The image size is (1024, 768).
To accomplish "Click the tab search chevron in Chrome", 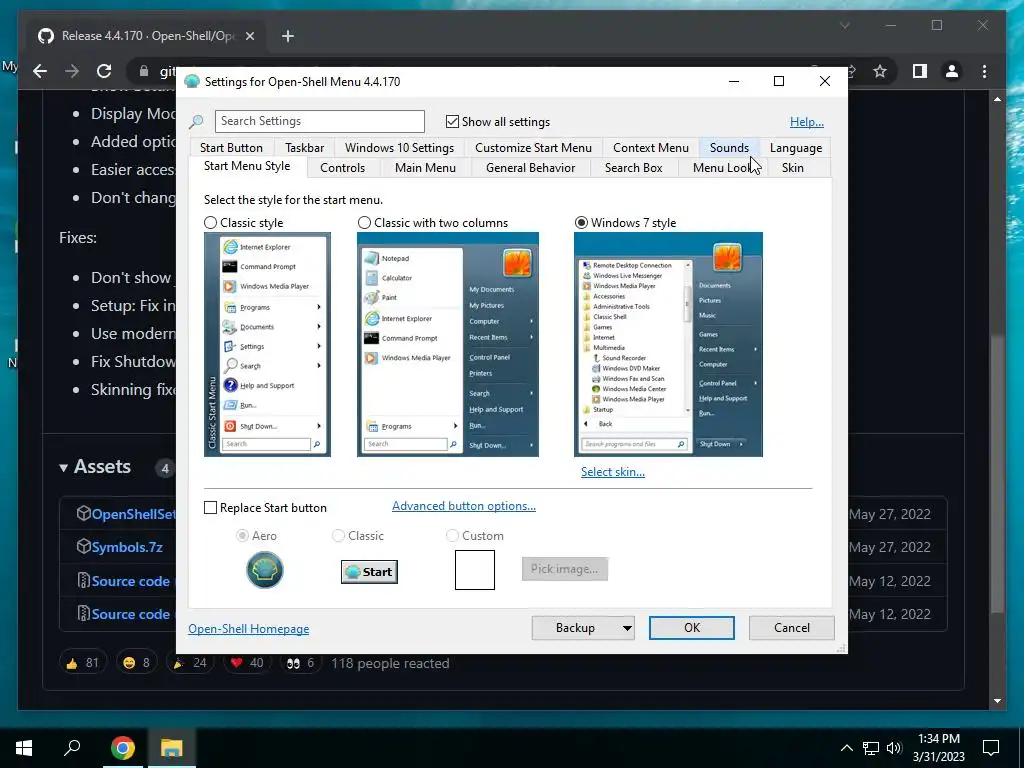I will [x=844, y=25].
